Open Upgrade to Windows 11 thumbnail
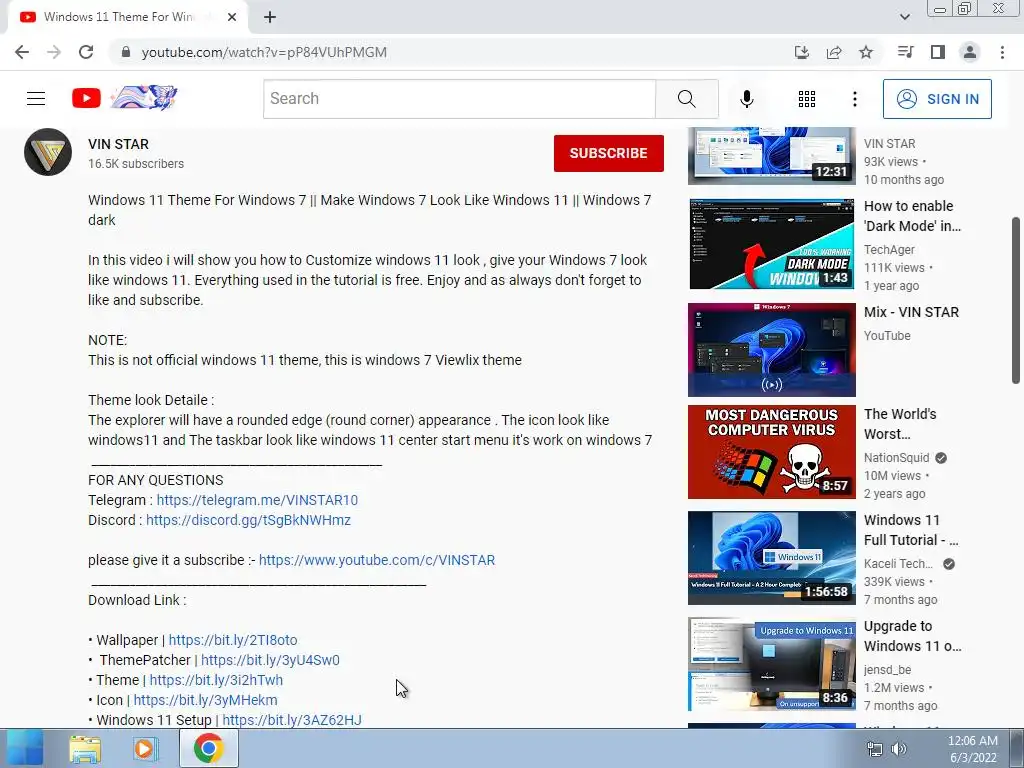1024x768 pixels. coord(771,664)
